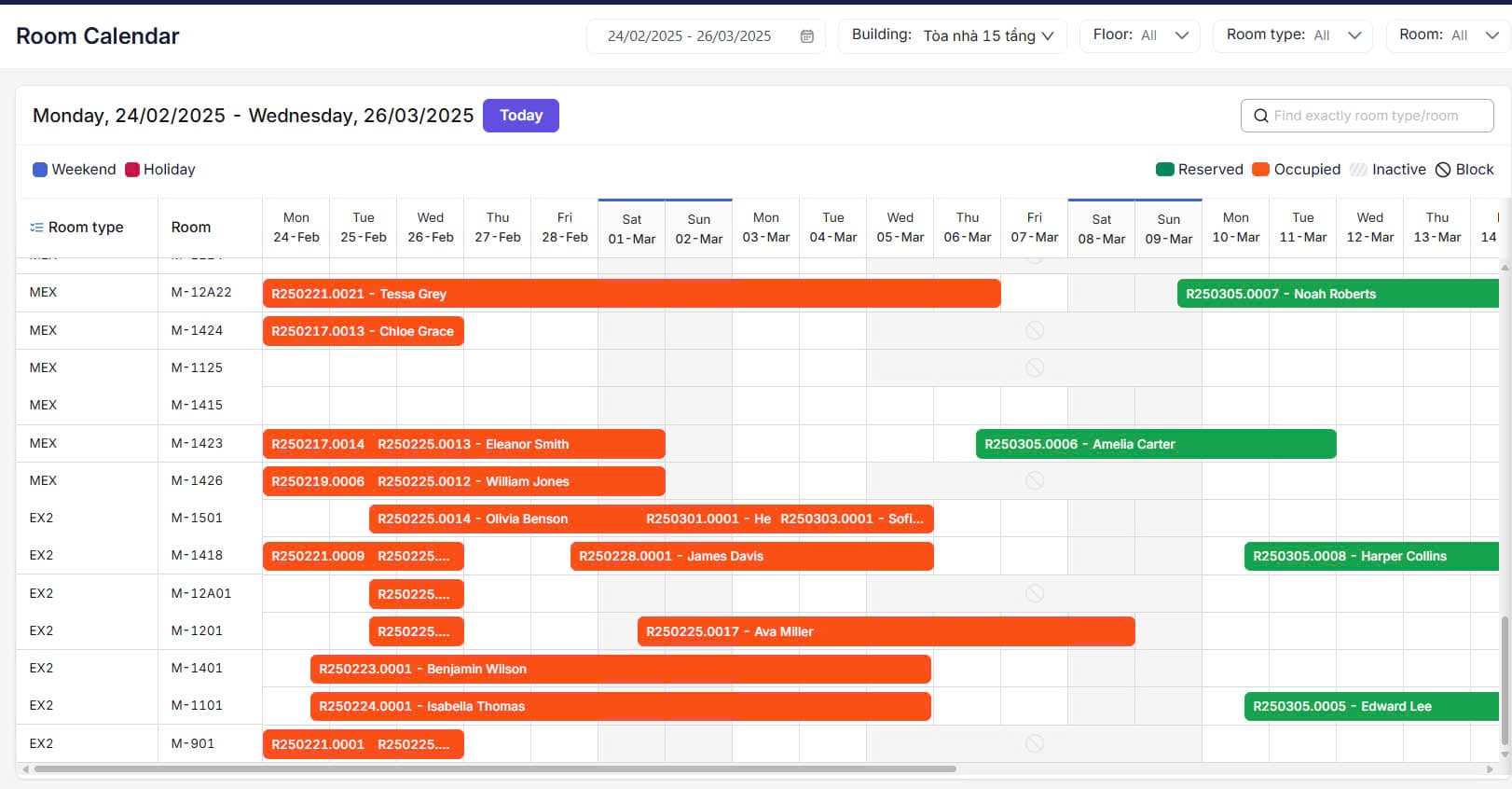Click the Room column header

[x=191, y=228]
